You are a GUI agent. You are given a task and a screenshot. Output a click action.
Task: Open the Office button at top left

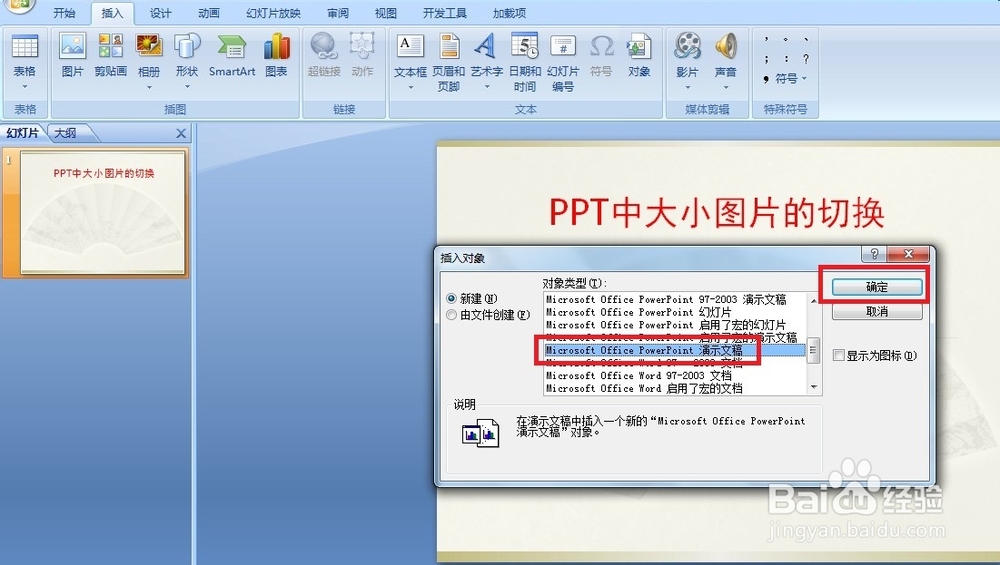(18, 6)
